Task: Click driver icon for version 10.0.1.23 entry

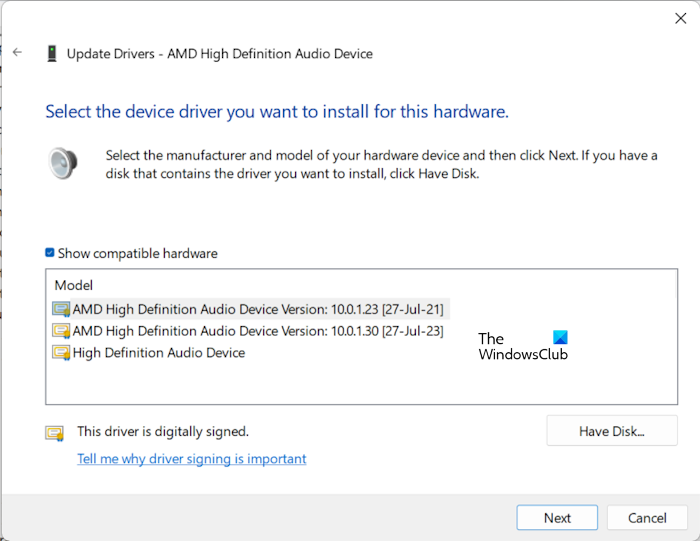Action: pos(61,309)
